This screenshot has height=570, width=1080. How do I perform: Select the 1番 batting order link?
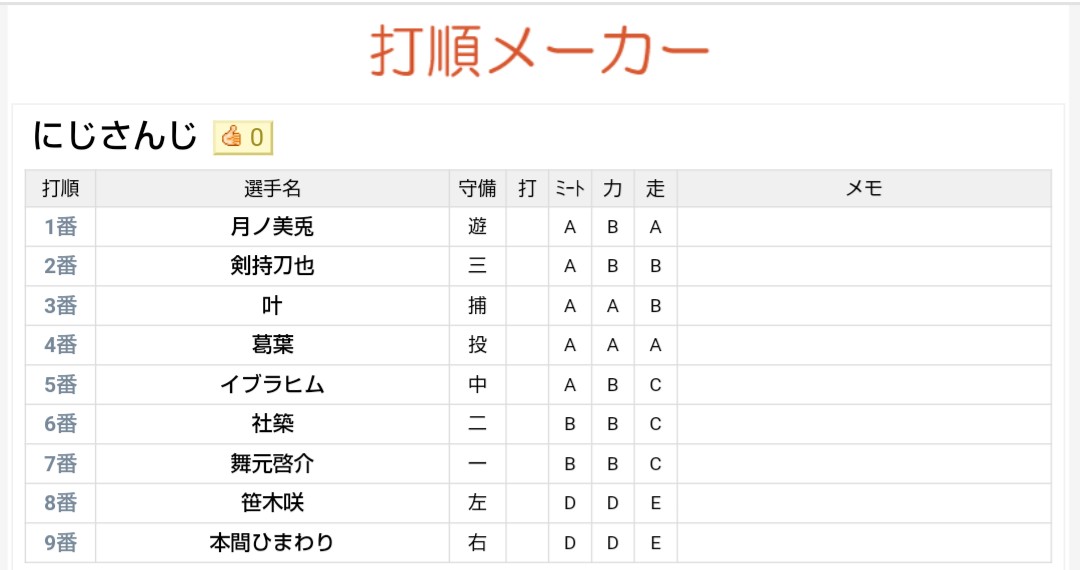tap(61, 226)
